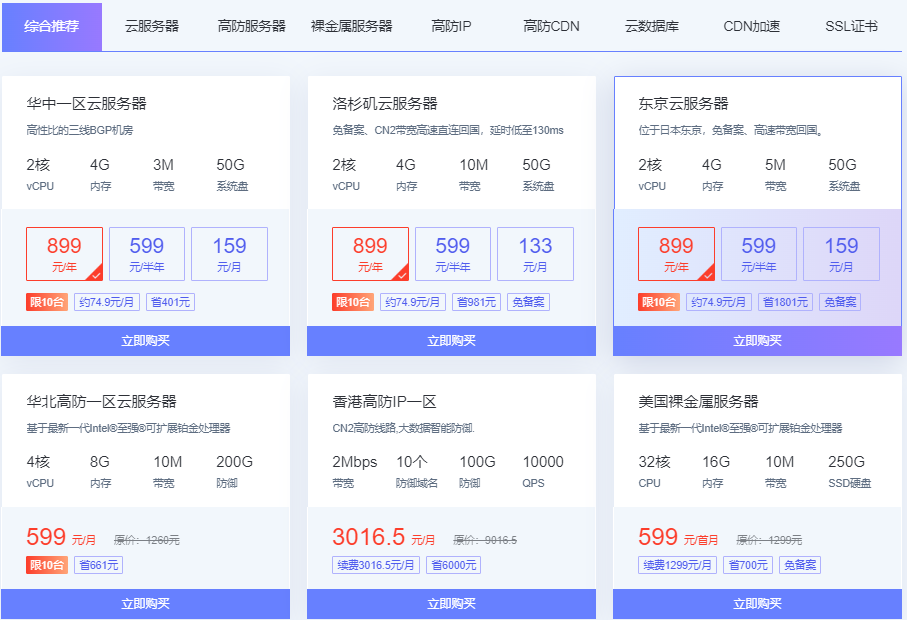Viewport: 907px width, 620px height.
Task: Click CN2高防线路,大数据智能防御 description
Action: [x=403, y=428]
